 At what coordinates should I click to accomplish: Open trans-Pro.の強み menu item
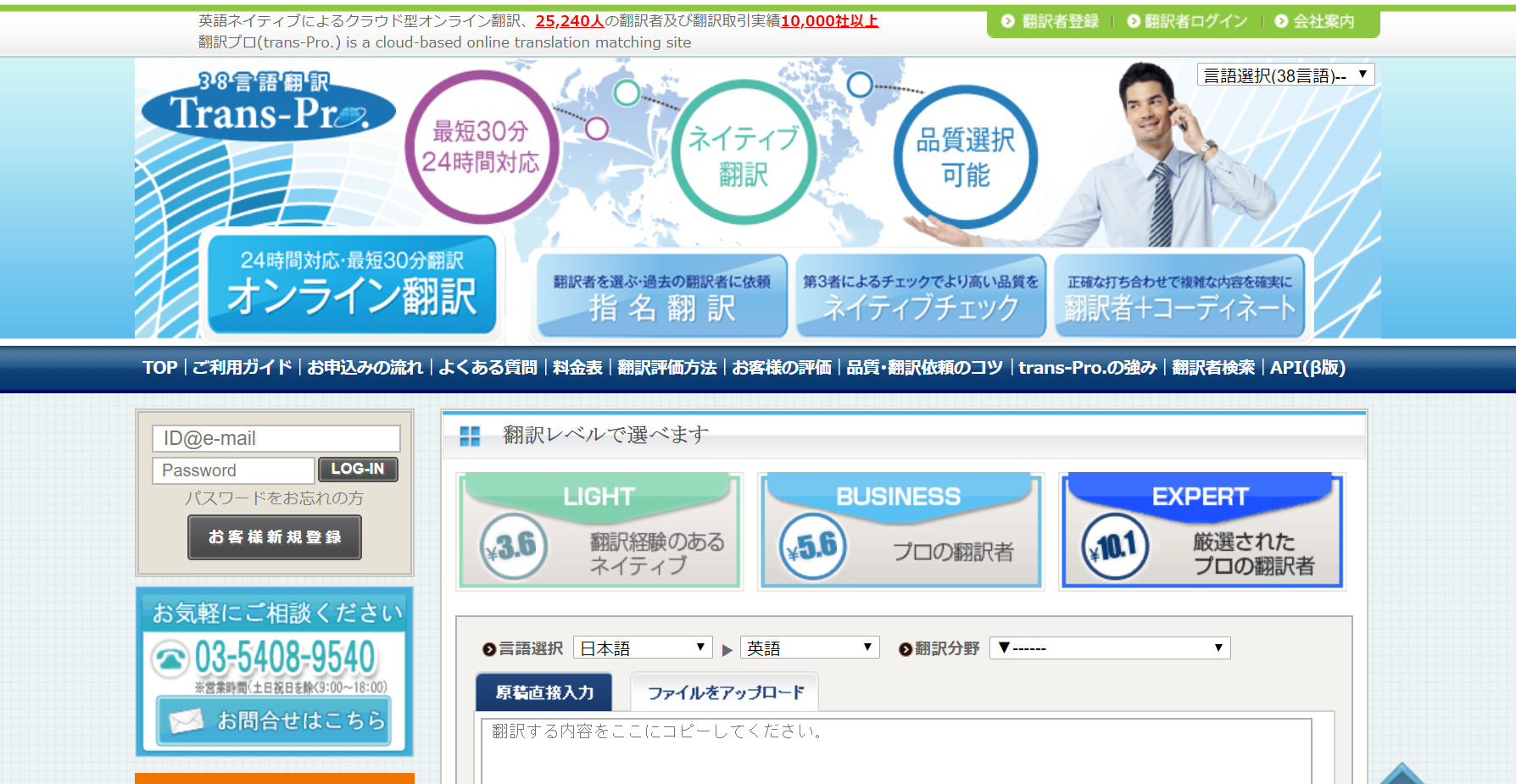1087,367
